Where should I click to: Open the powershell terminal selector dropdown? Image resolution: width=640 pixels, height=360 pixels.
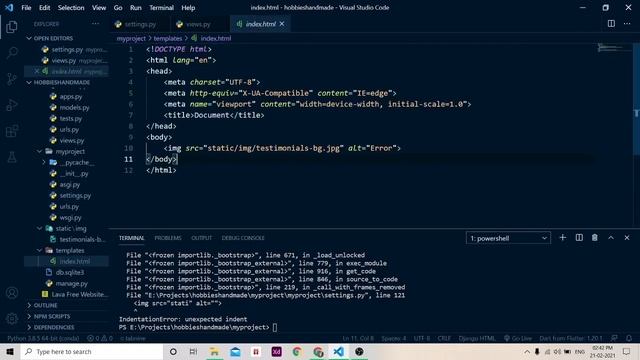(508, 238)
